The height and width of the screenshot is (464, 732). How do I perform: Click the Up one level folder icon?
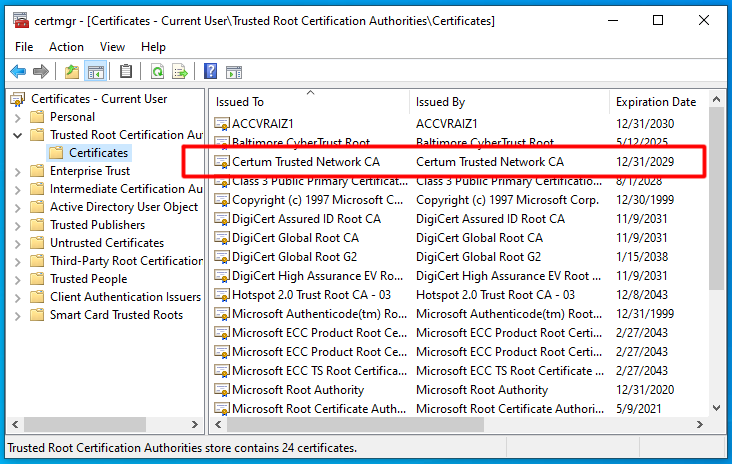(71, 71)
